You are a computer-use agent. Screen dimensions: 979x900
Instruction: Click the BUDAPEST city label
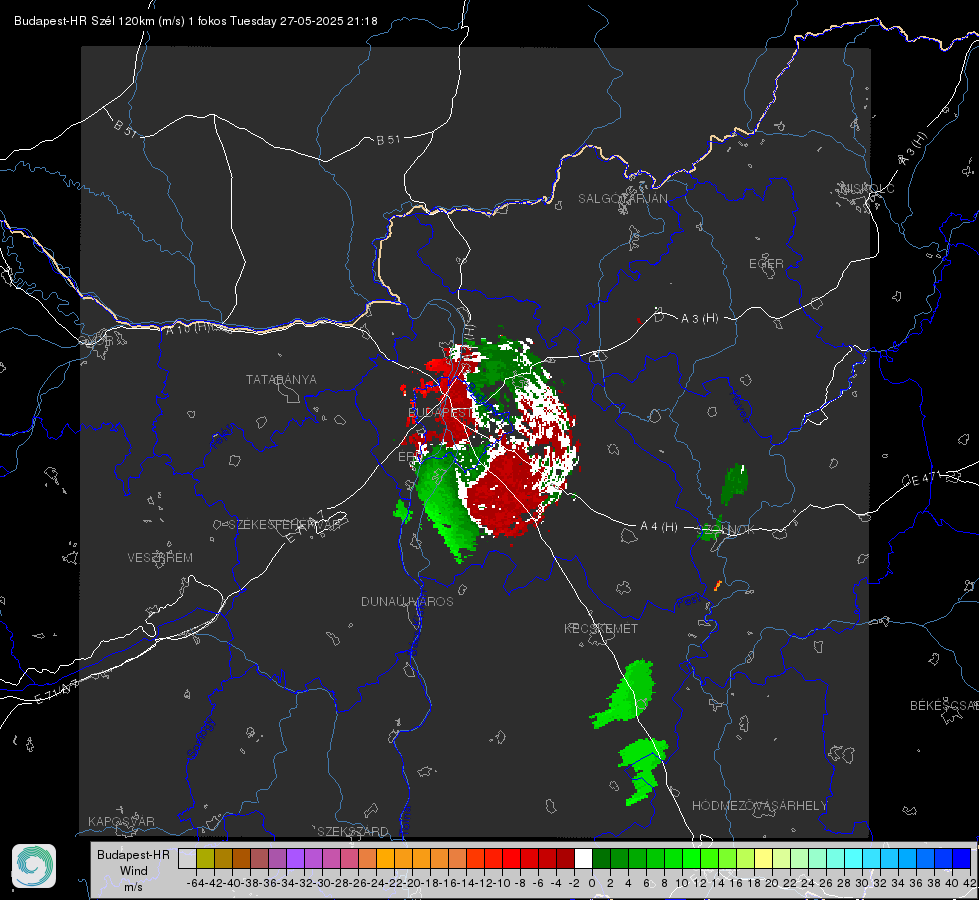pyautogui.click(x=440, y=413)
